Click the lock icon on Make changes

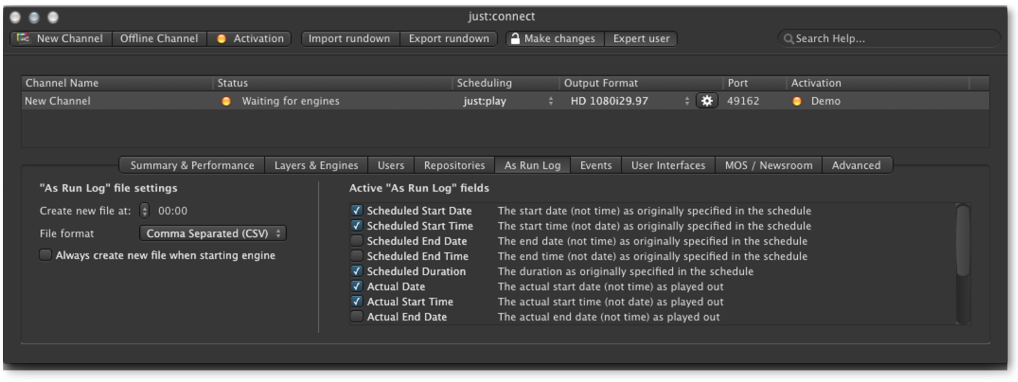point(515,38)
